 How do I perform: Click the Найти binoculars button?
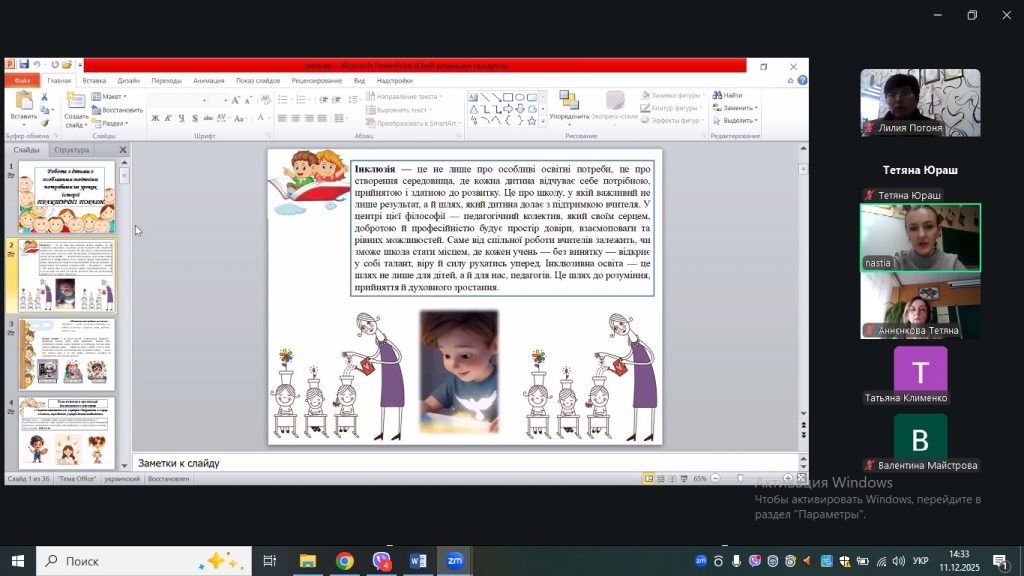pos(727,96)
